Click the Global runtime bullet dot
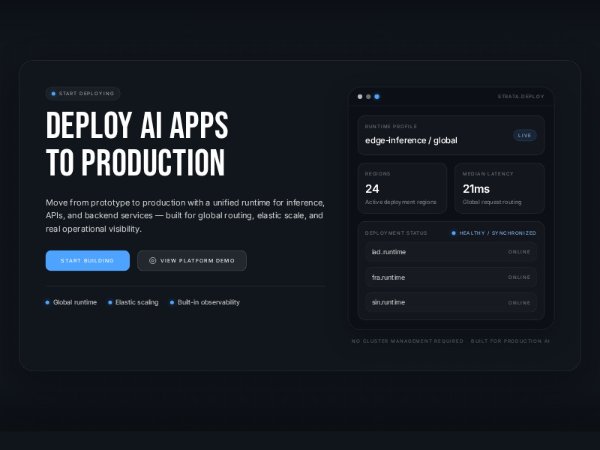The image size is (600, 450). coord(47,302)
